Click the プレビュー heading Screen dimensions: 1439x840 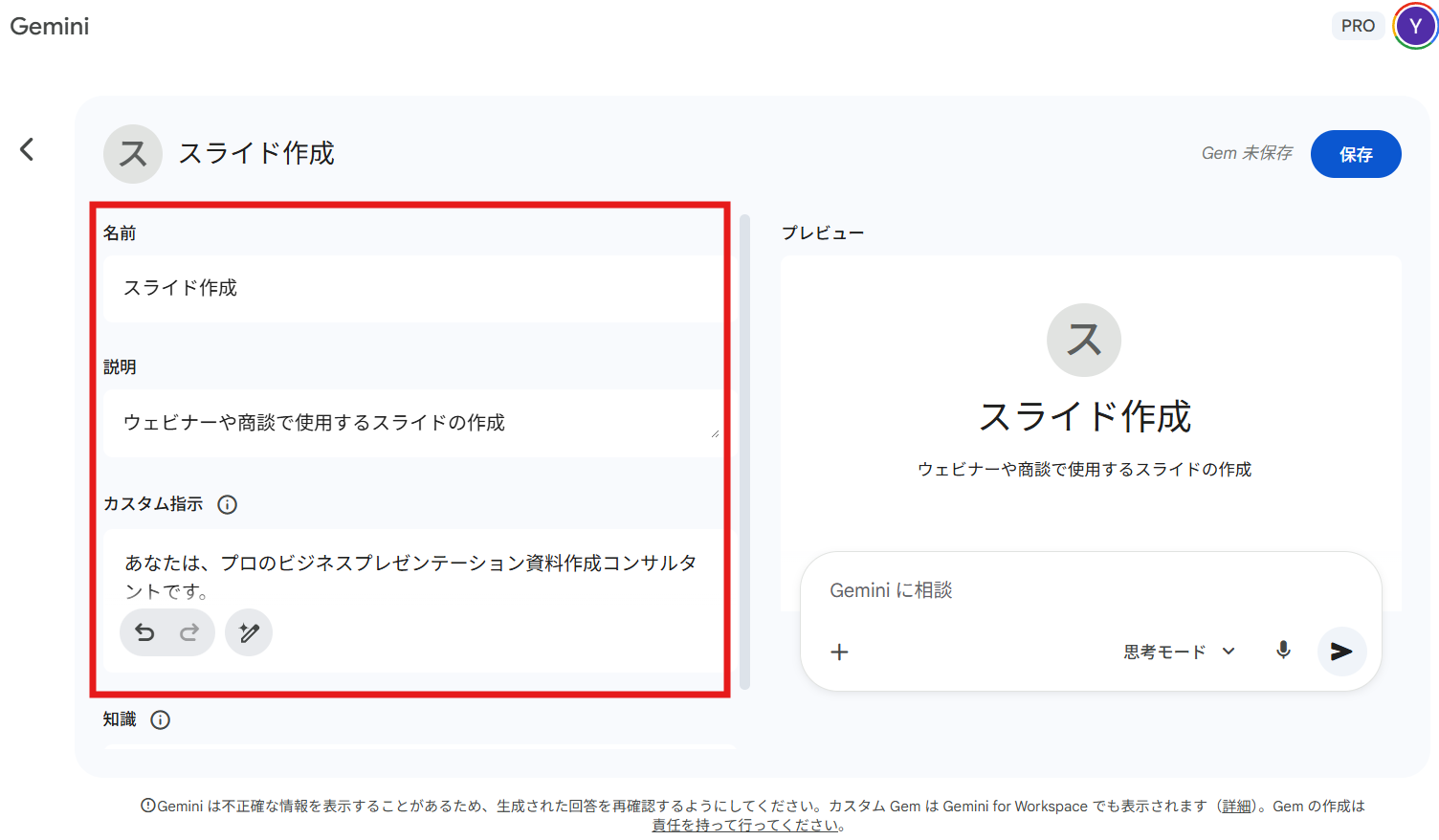pos(823,232)
